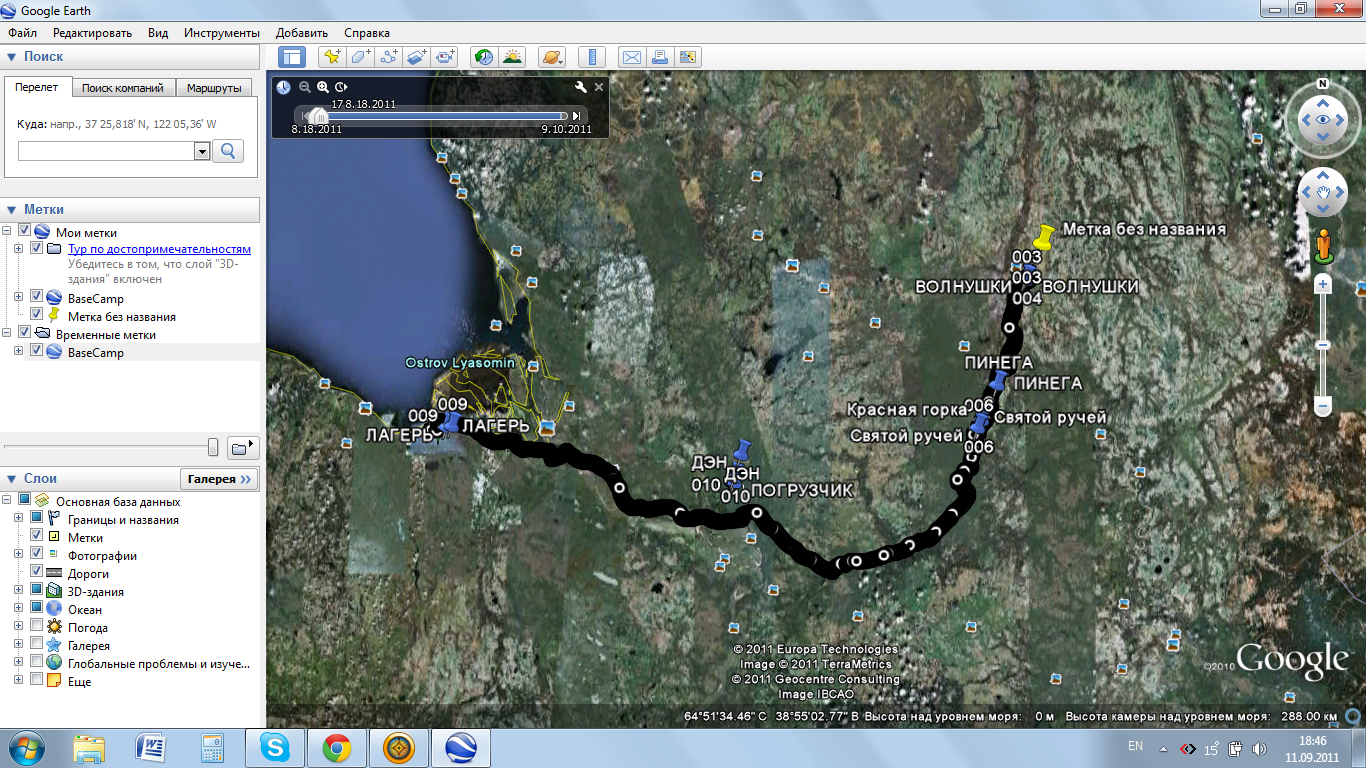Uncheck the Дороги layer checkbox
The height and width of the screenshot is (768, 1366).
click(x=37, y=574)
